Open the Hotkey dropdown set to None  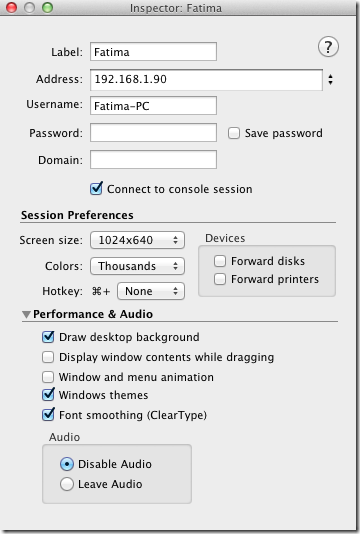click(151, 291)
